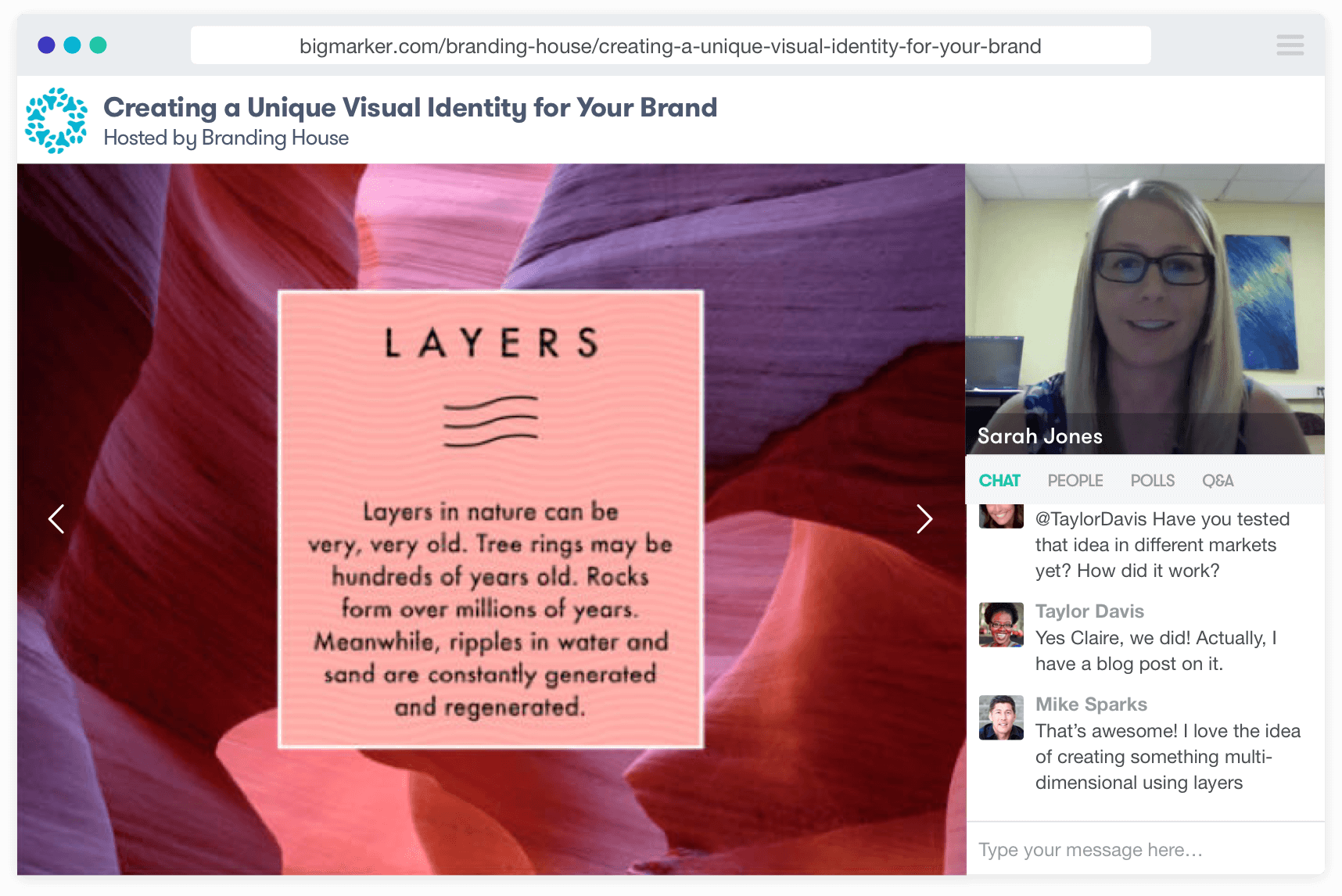Open the PEOPLE tab
Image resolution: width=1342 pixels, height=896 pixels.
pyautogui.click(x=1075, y=481)
